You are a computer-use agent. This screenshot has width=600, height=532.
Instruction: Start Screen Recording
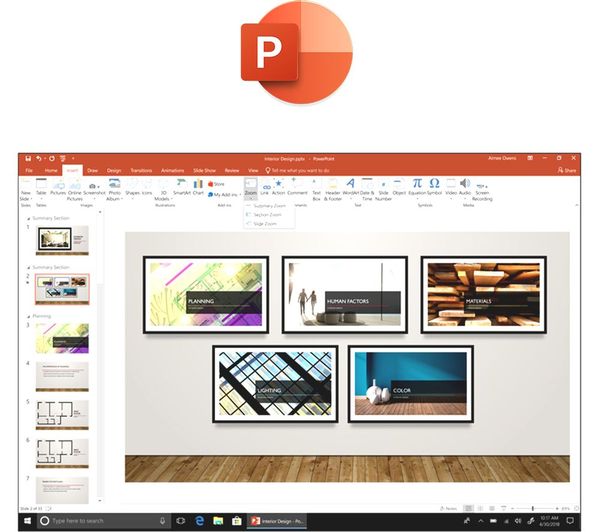tap(482, 191)
